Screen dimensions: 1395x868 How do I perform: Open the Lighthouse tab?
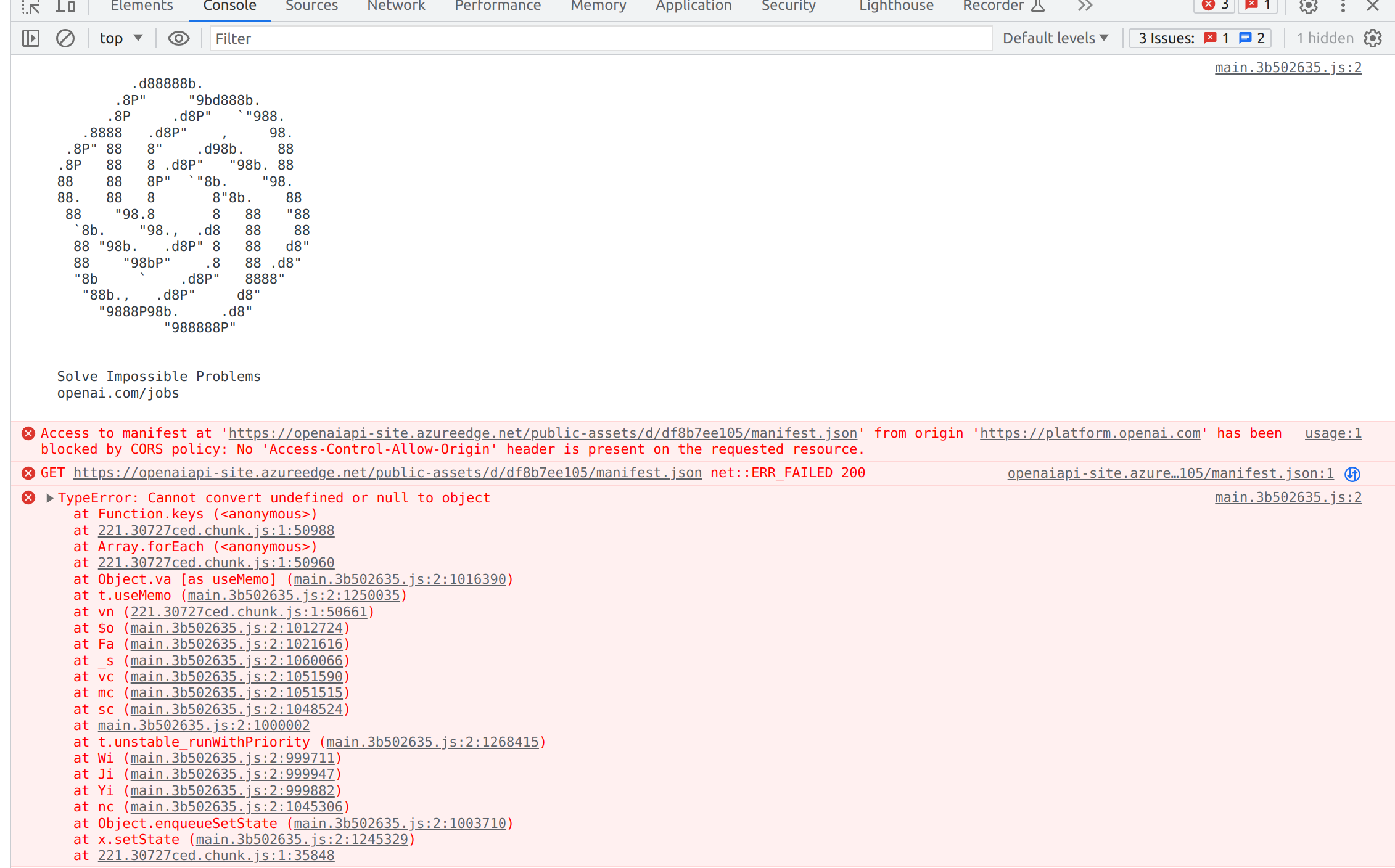pyautogui.click(x=896, y=6)
